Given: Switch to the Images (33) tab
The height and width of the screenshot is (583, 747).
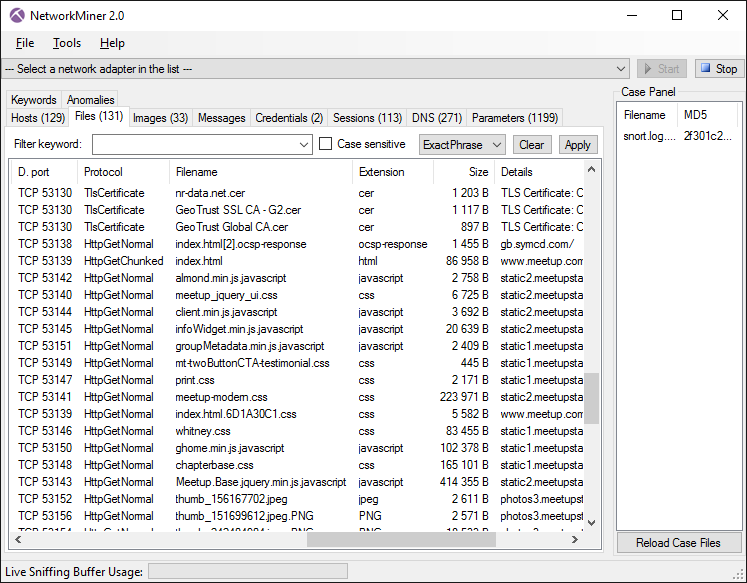Looking at the screenshot, I should pos(160,118).
